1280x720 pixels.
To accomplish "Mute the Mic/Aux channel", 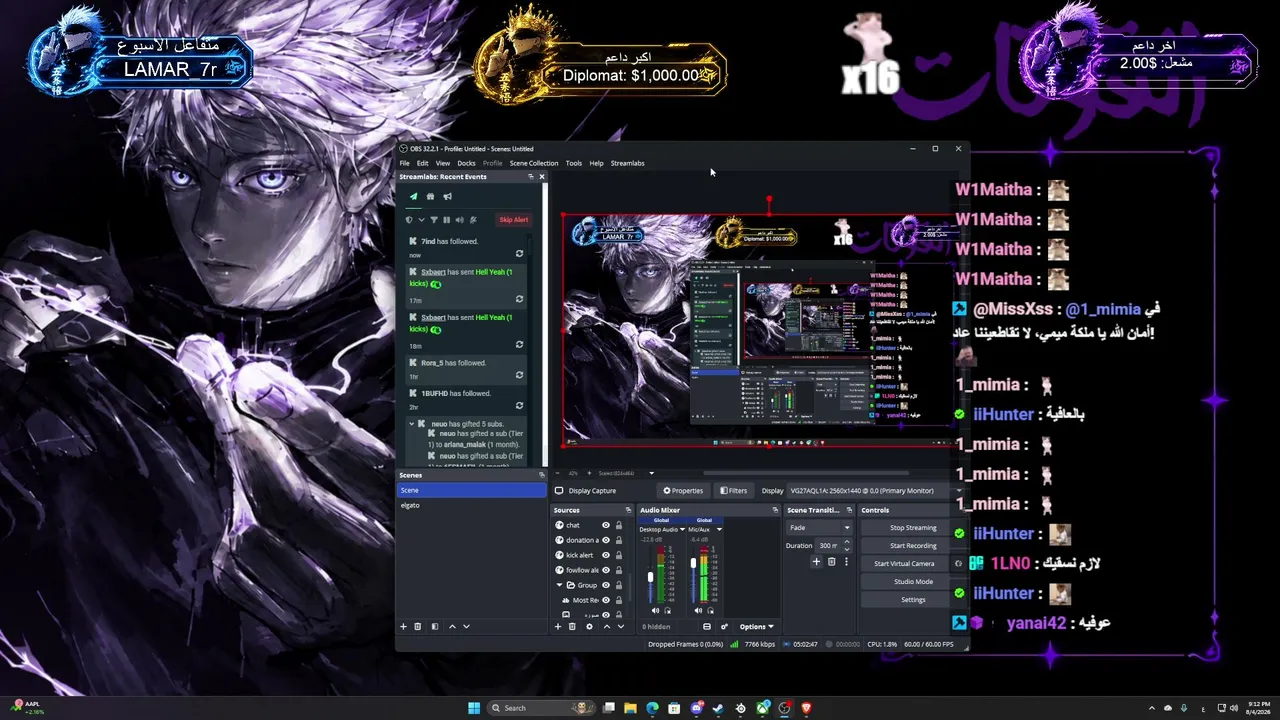I will 699,610.
